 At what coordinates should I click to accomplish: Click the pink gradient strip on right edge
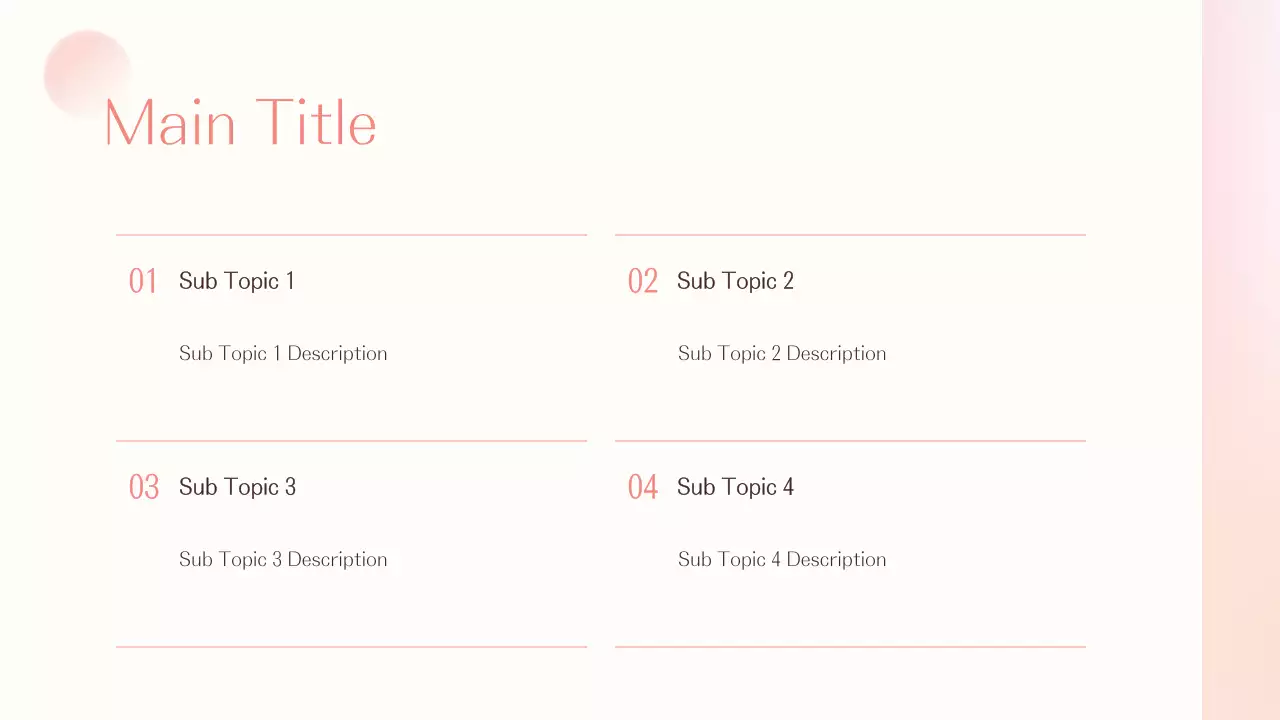coord(1241,360)
